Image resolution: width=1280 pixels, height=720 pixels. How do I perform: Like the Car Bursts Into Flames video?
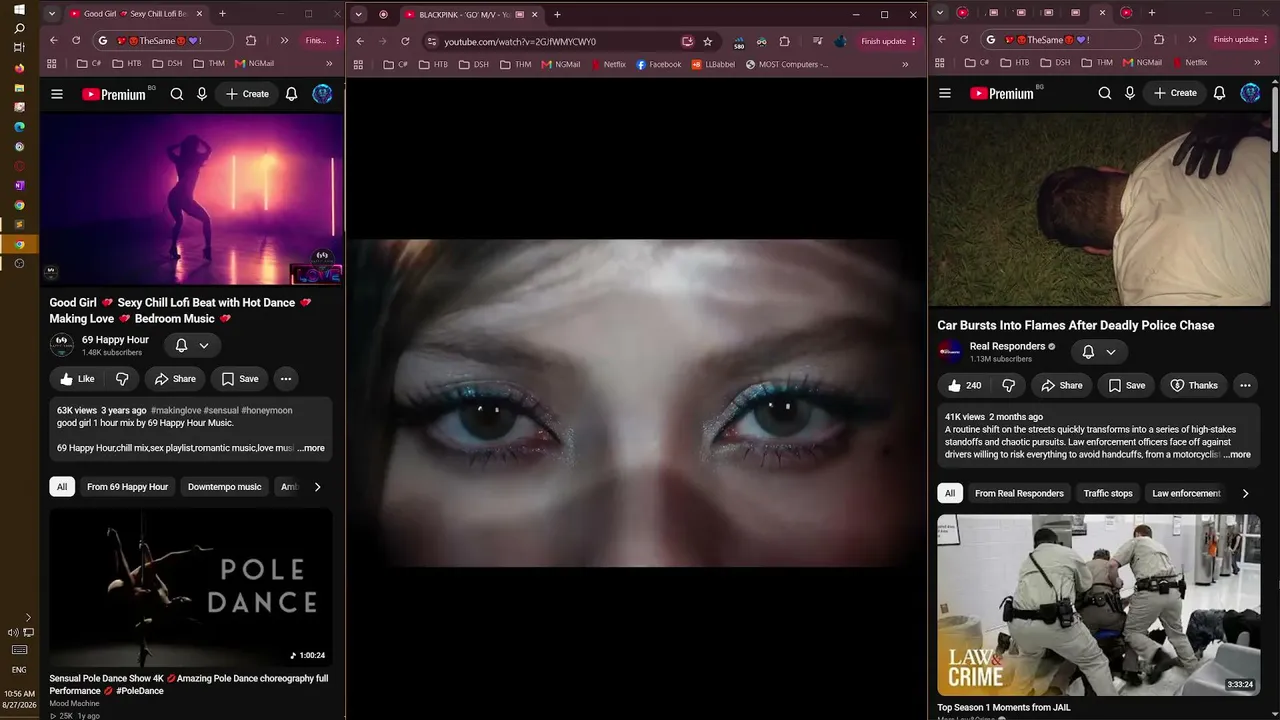(x=964, y=385)
